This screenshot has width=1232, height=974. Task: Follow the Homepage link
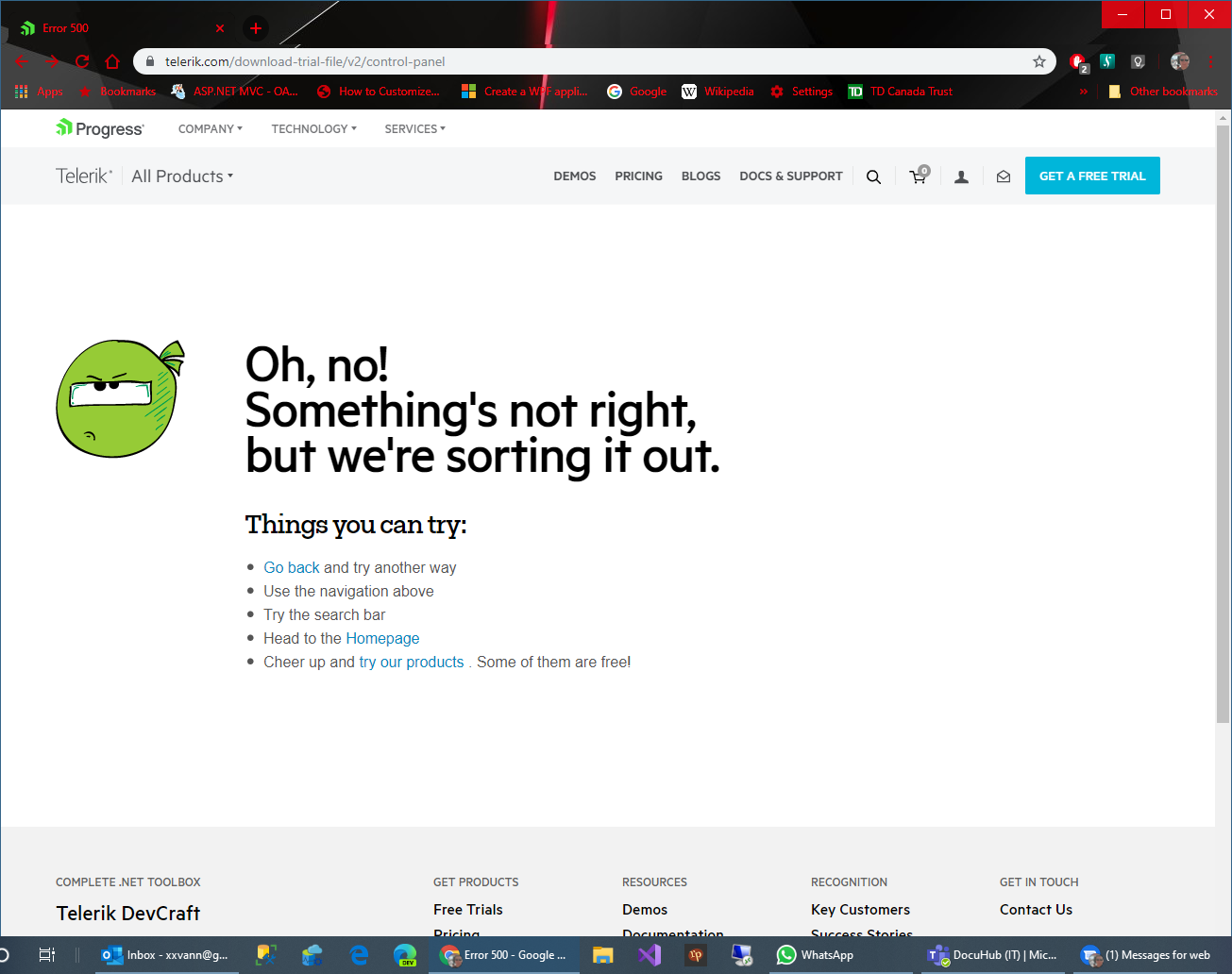tap(382, 638)
